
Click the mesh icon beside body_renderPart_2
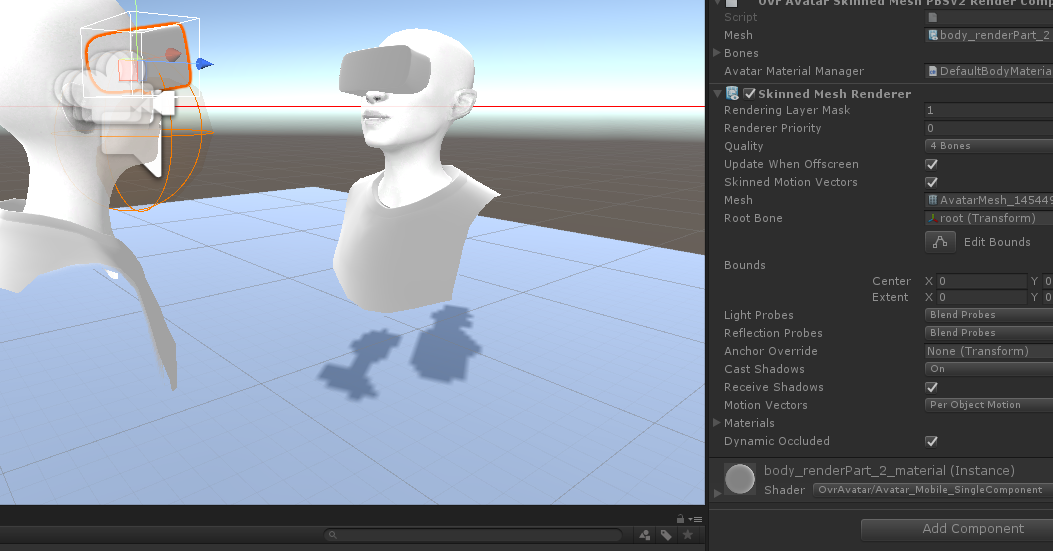pyautogui.click(x=933, y=35)
